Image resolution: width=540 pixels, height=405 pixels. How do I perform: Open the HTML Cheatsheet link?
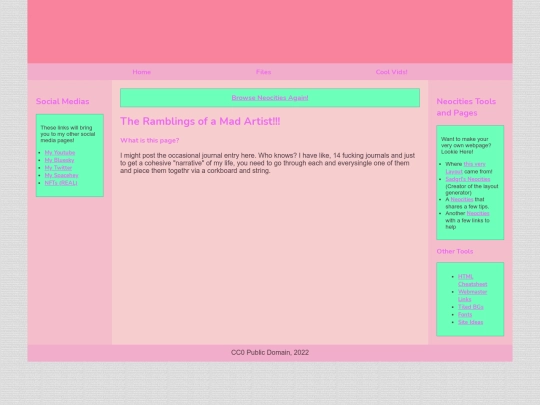[x=472, y=280]
